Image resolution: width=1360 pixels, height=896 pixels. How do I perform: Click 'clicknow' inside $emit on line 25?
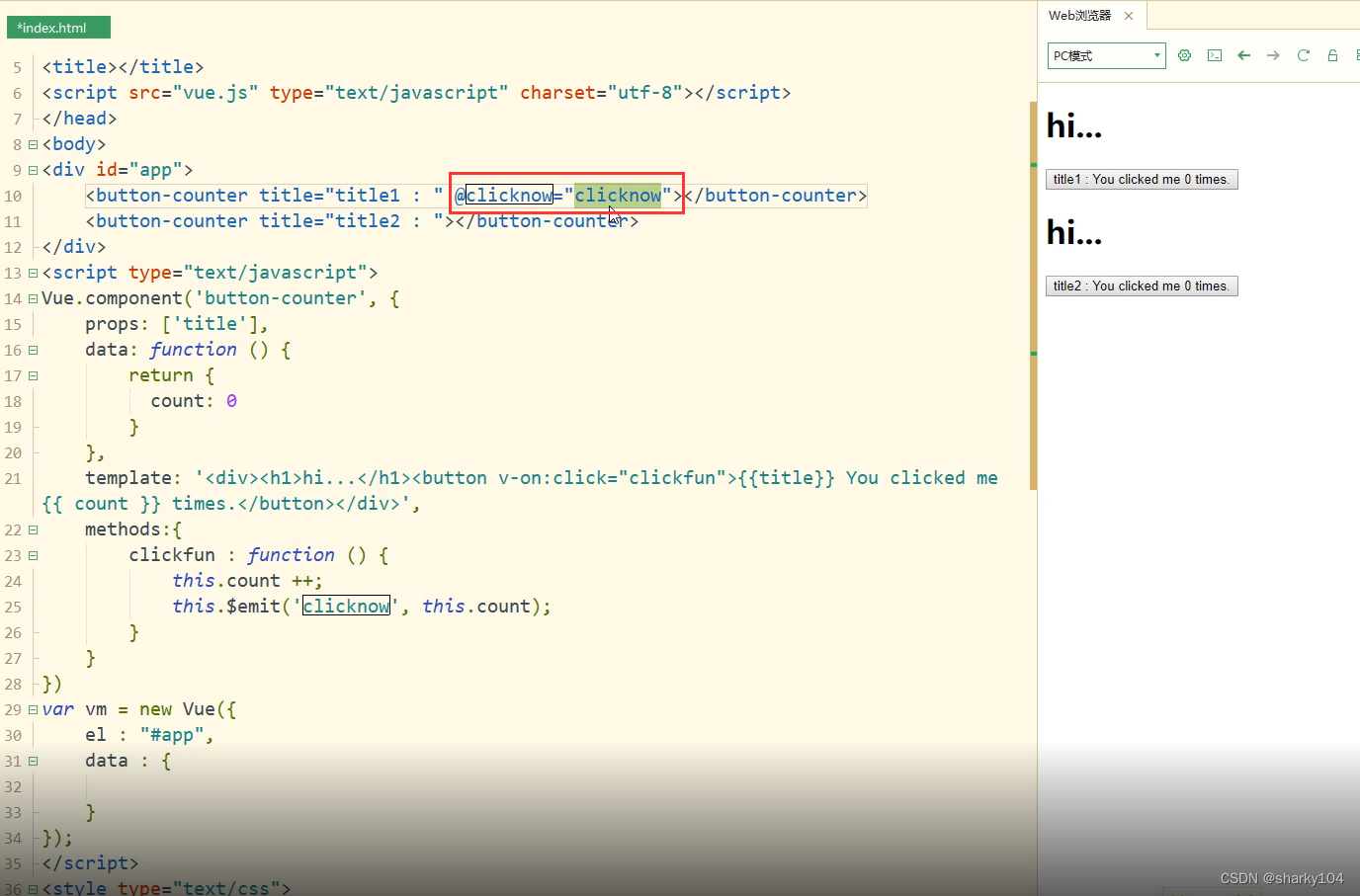pyautogui.click(x=346, y=607)
